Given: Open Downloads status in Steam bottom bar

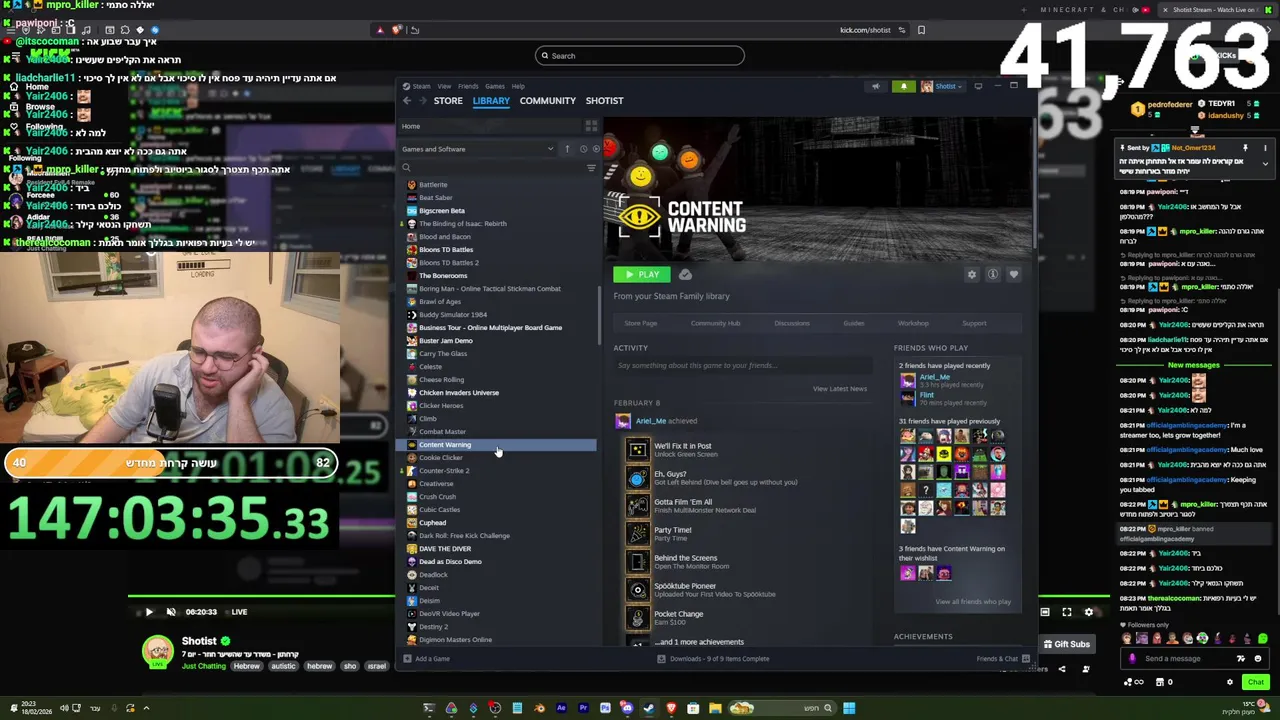Looking at the screenshot, I should (x=713, y=659).
